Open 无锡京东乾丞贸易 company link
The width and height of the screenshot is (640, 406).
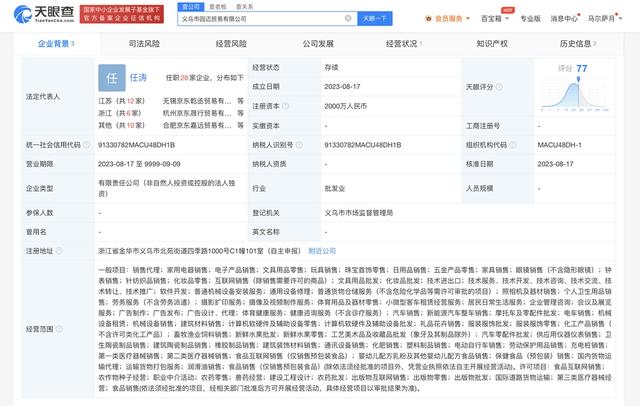[197, 101]
